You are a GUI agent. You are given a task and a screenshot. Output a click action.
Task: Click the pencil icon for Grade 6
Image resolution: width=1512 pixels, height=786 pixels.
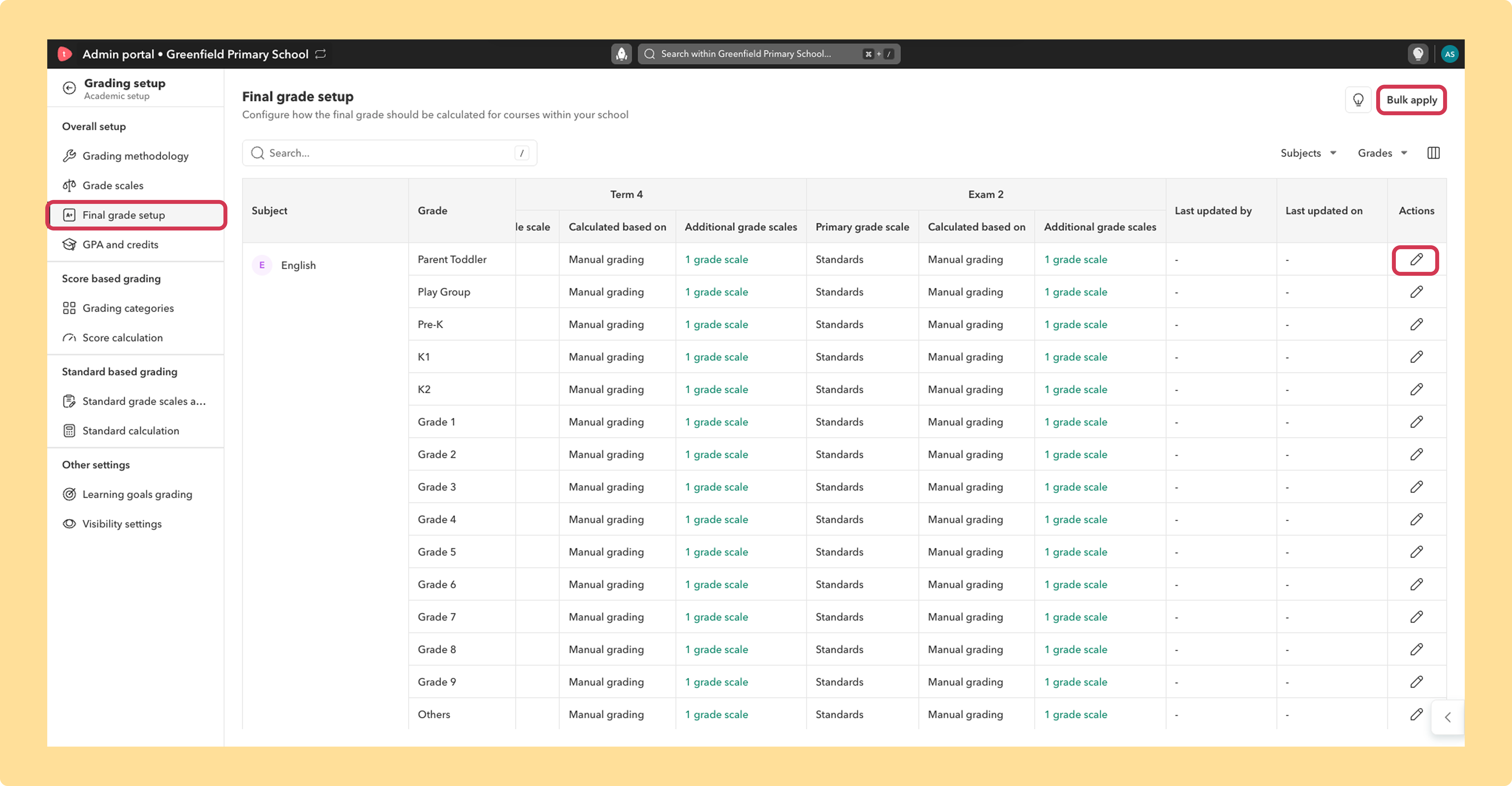coord(1416,585)
